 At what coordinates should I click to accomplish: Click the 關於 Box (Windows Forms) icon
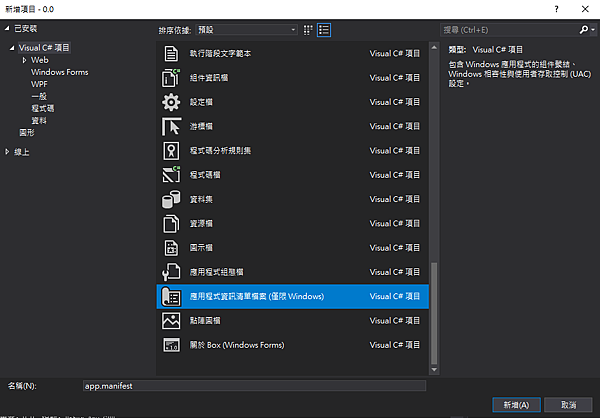pyautogui.click(x=171, y=345)
